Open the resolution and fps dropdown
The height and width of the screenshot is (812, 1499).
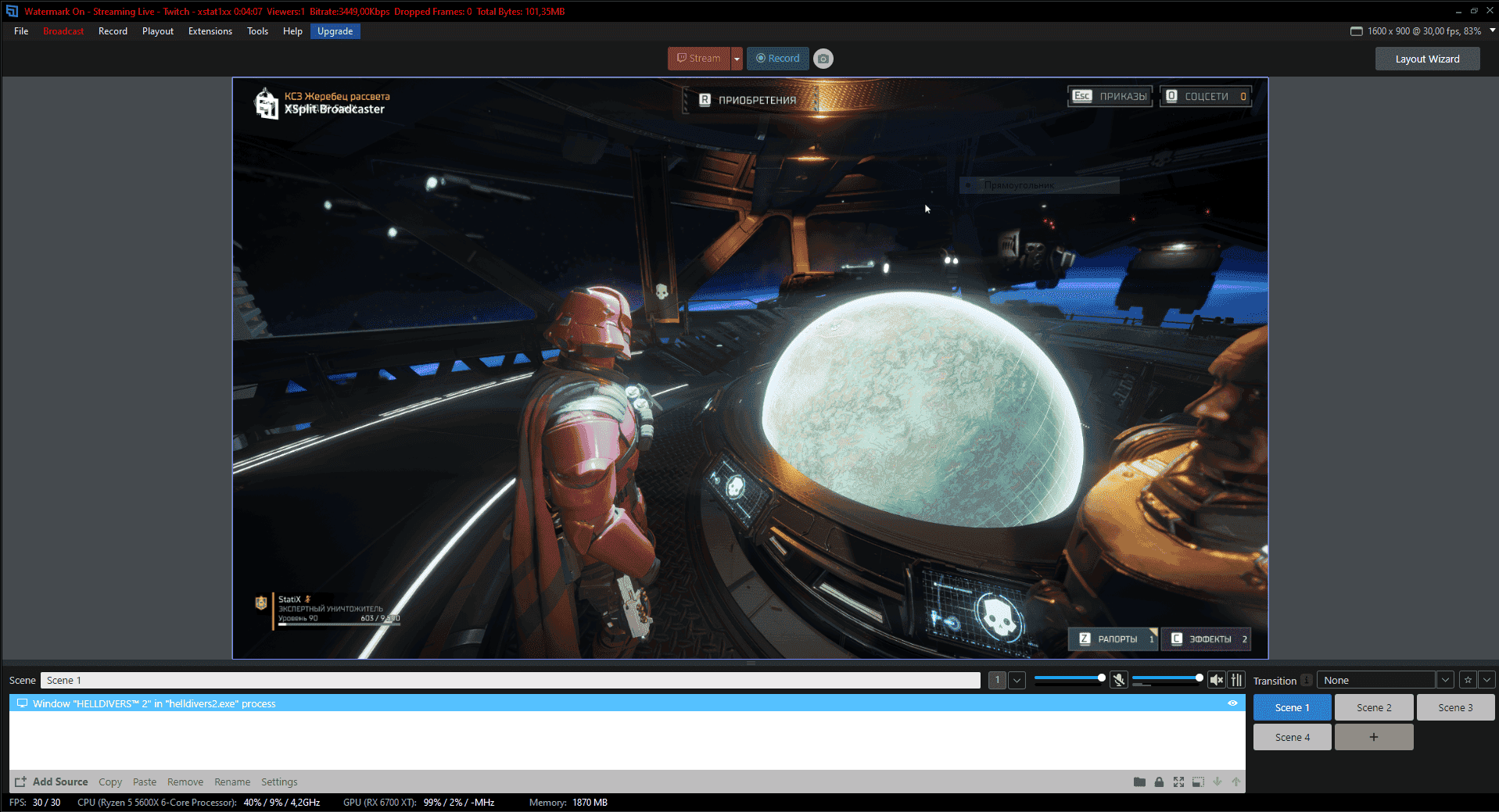1492,30
